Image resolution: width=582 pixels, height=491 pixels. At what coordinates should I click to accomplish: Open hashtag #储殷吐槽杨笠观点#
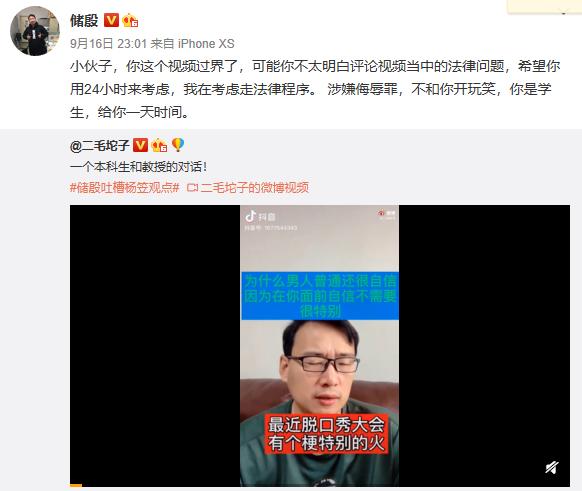coord(125,188)
